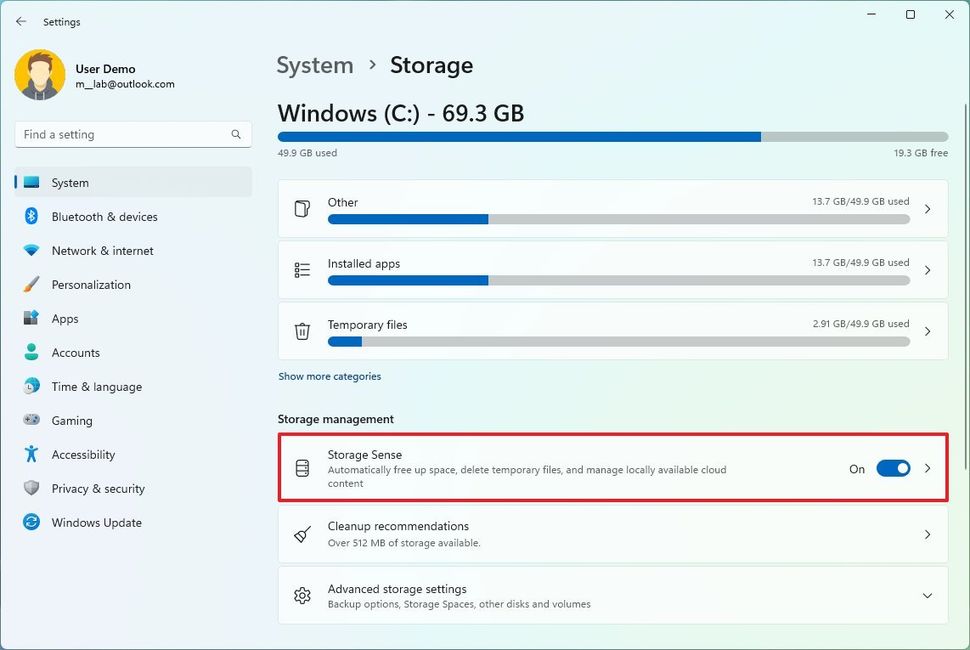Viewport: 970px width, 650px height.
Task: Expand Advanced storage settings chevron
Action: tap(927, 596)
